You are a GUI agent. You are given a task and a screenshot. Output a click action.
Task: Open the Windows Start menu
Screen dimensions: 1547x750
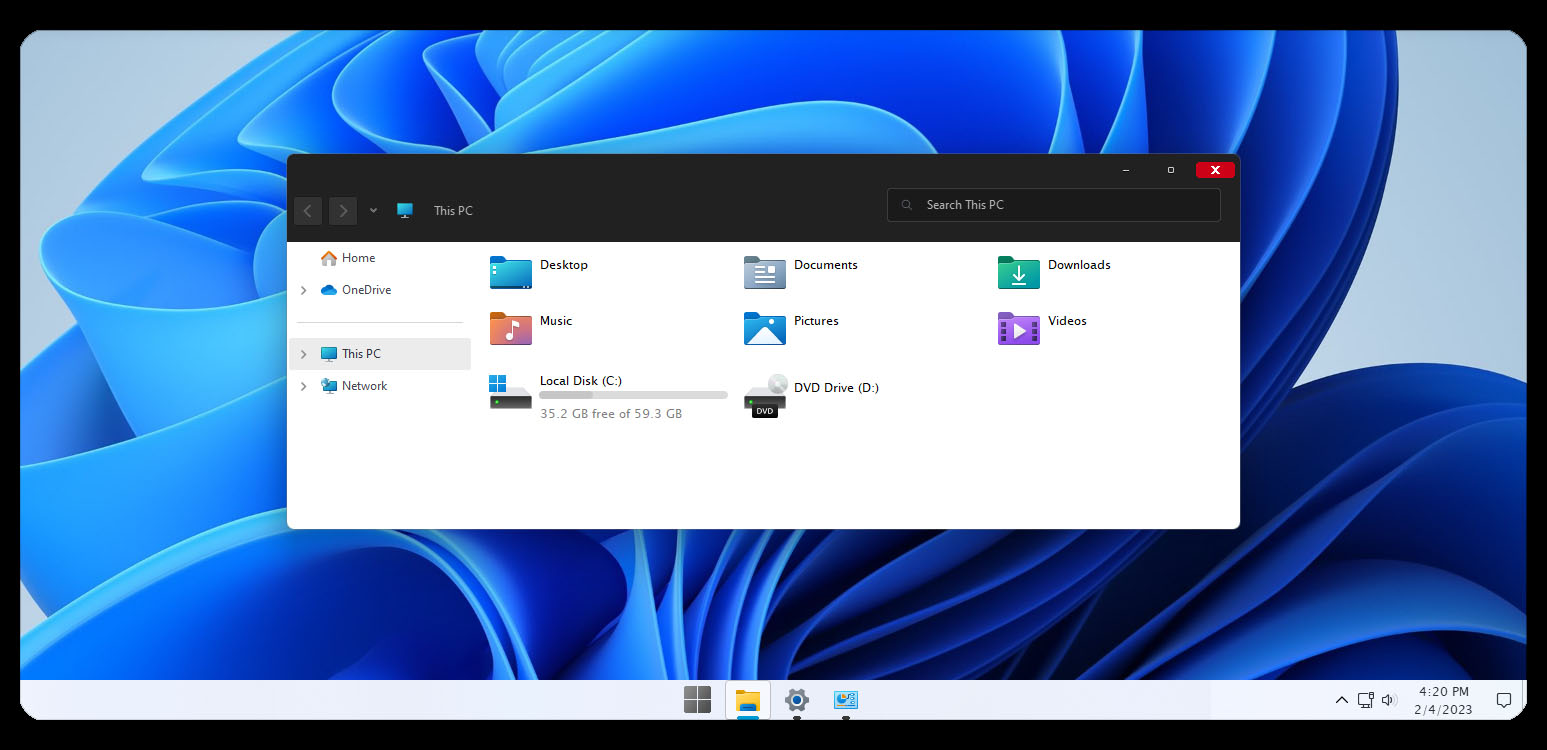(x=697, y=700)
